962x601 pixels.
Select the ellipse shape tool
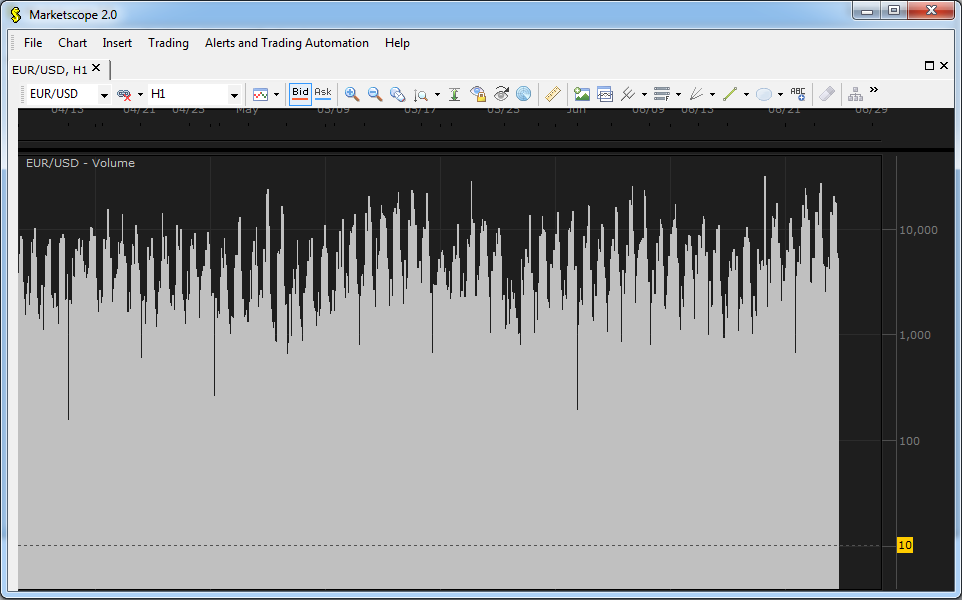coord(764,94)
